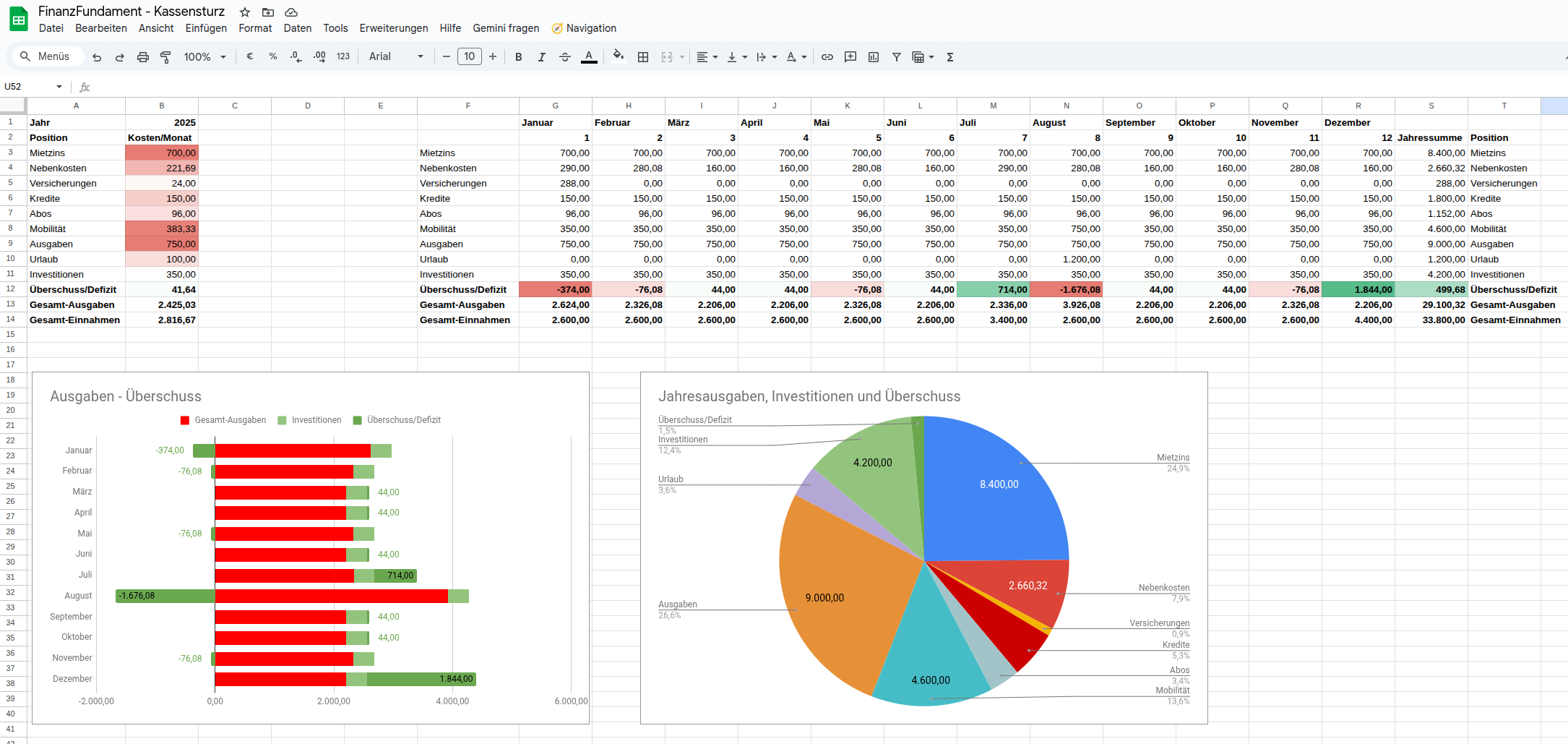Add a comment via toolbar icon

[850, 57]
